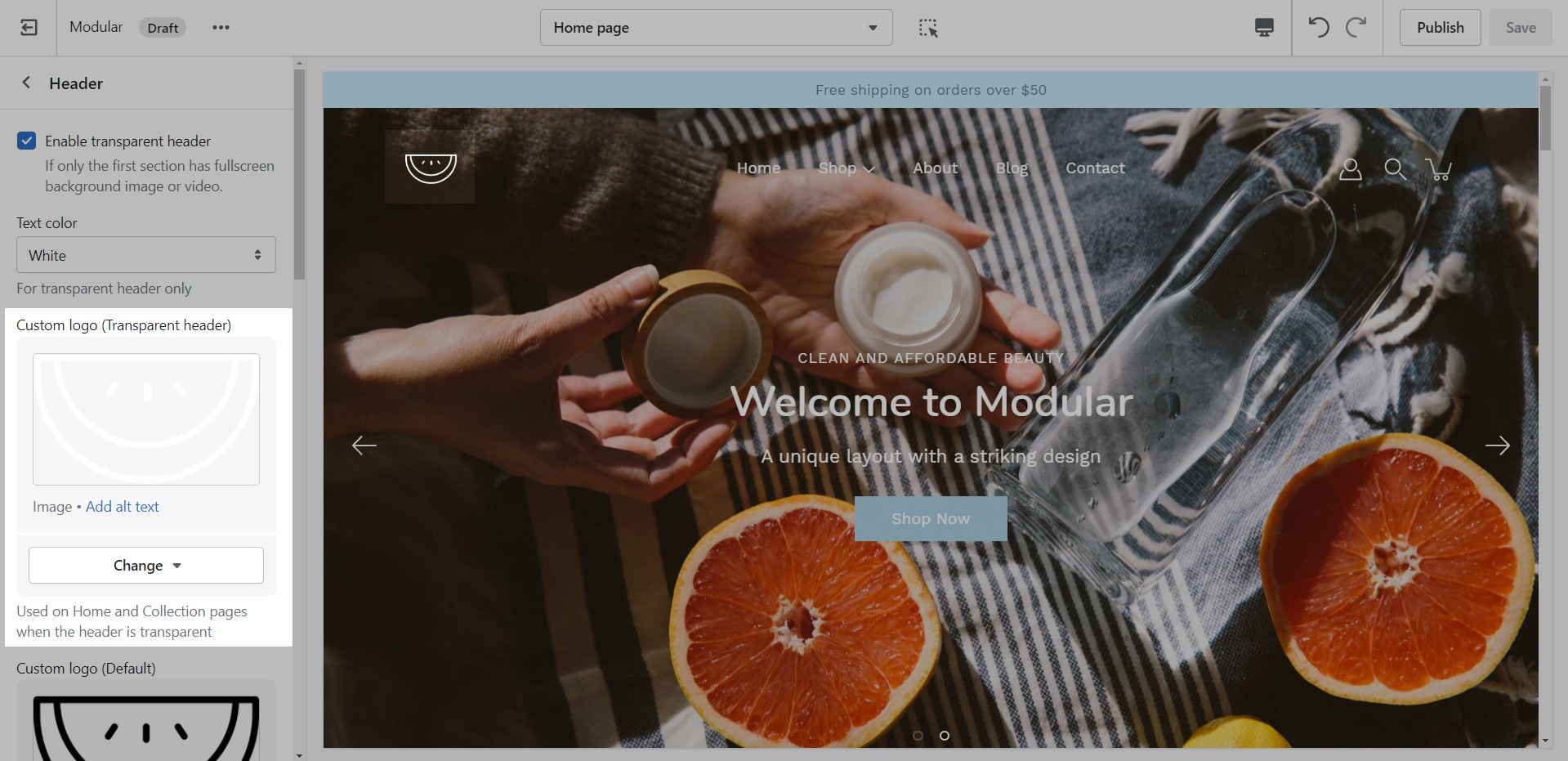Screen dimensions: 1568x761
Task: Click the Save button
Action: tap(1521, 28)
